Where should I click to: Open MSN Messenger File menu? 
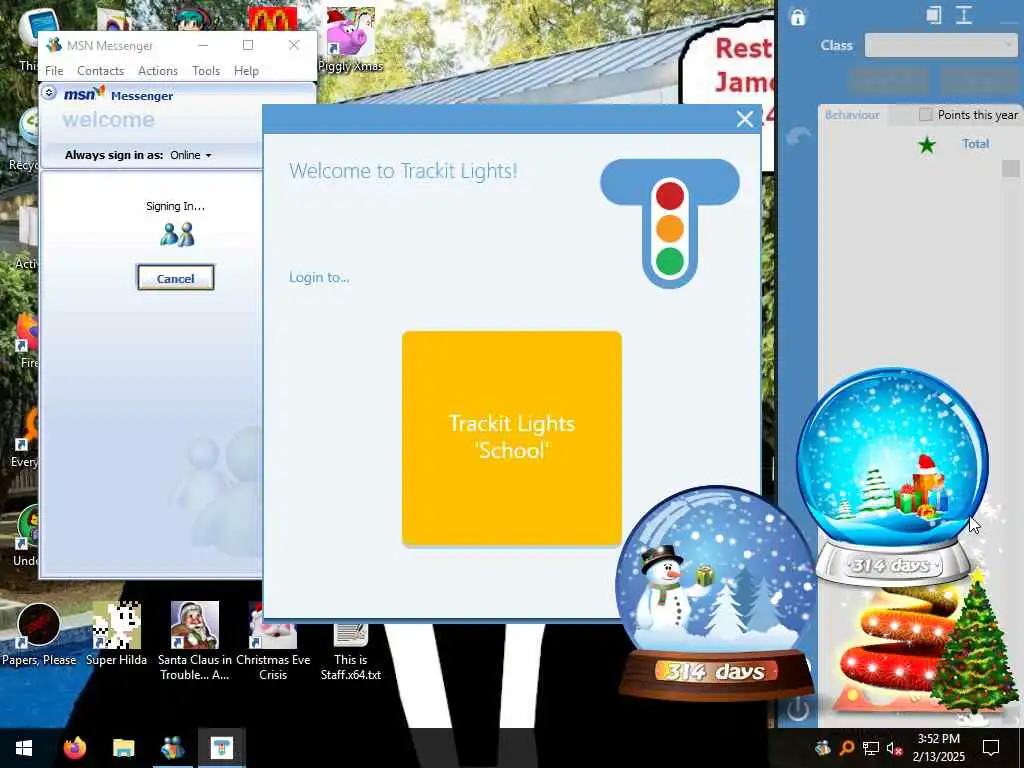pos(54,71)
